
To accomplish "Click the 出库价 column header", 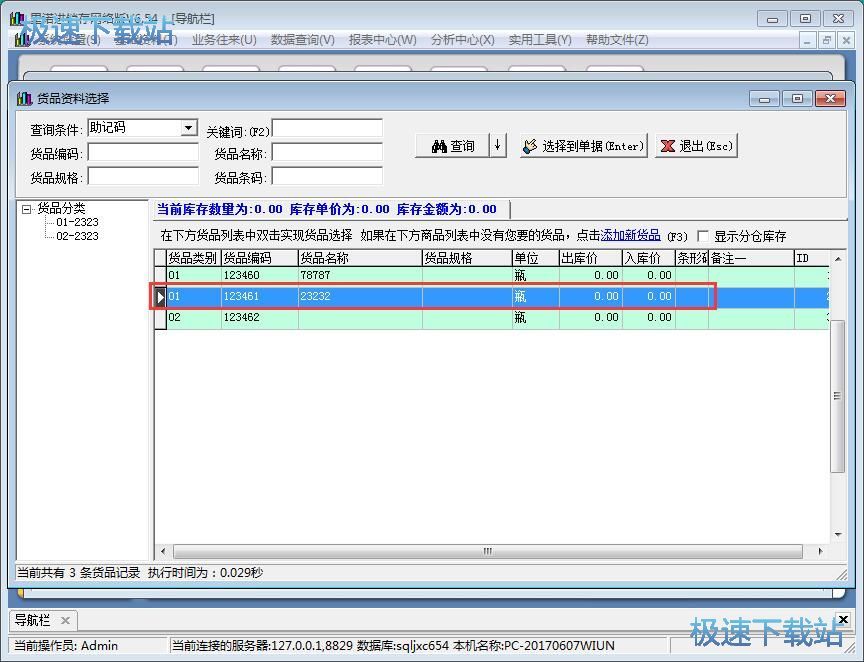I will tap(591, 258).
